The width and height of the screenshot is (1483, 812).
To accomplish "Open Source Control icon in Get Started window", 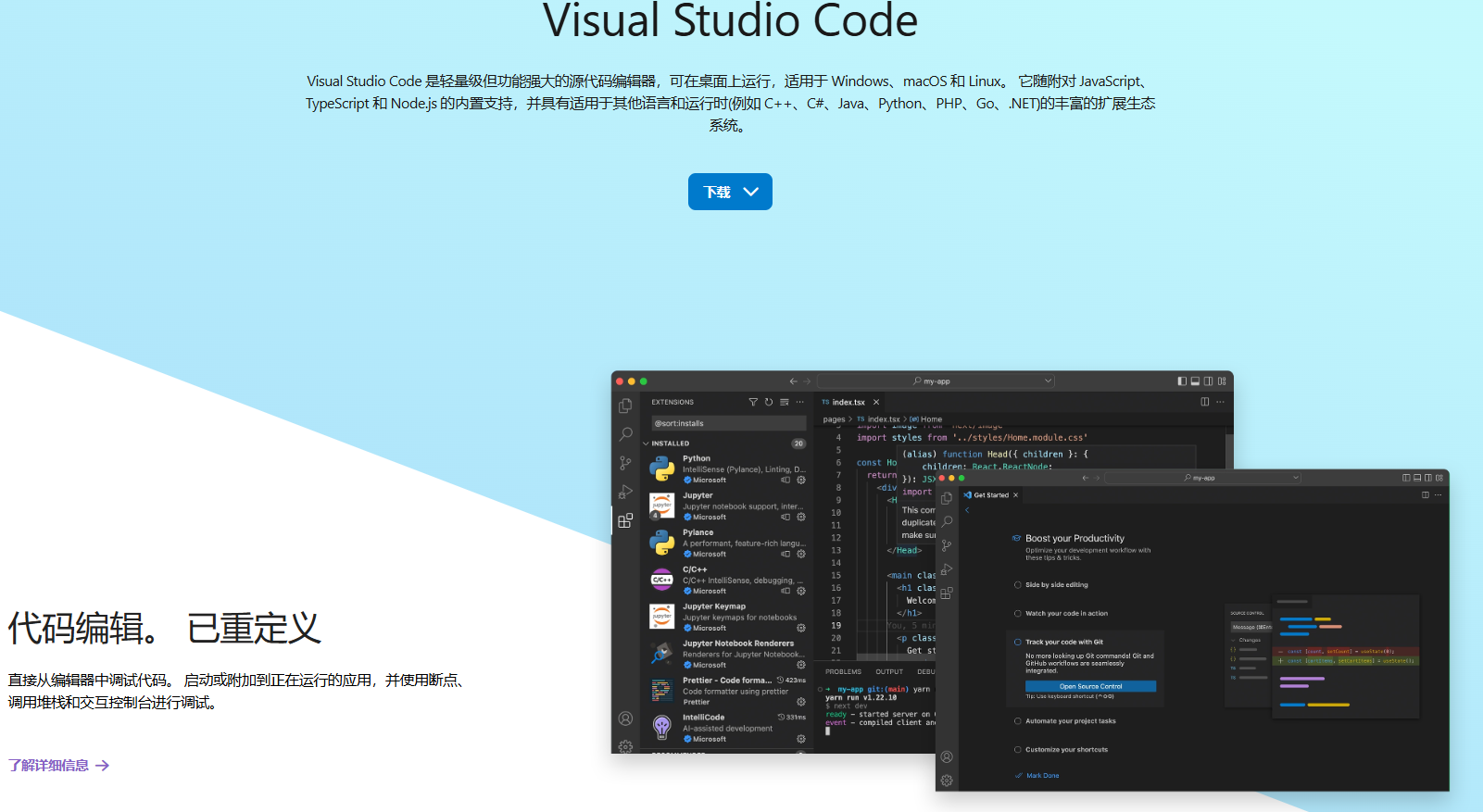I will click(x=947, y=545).
